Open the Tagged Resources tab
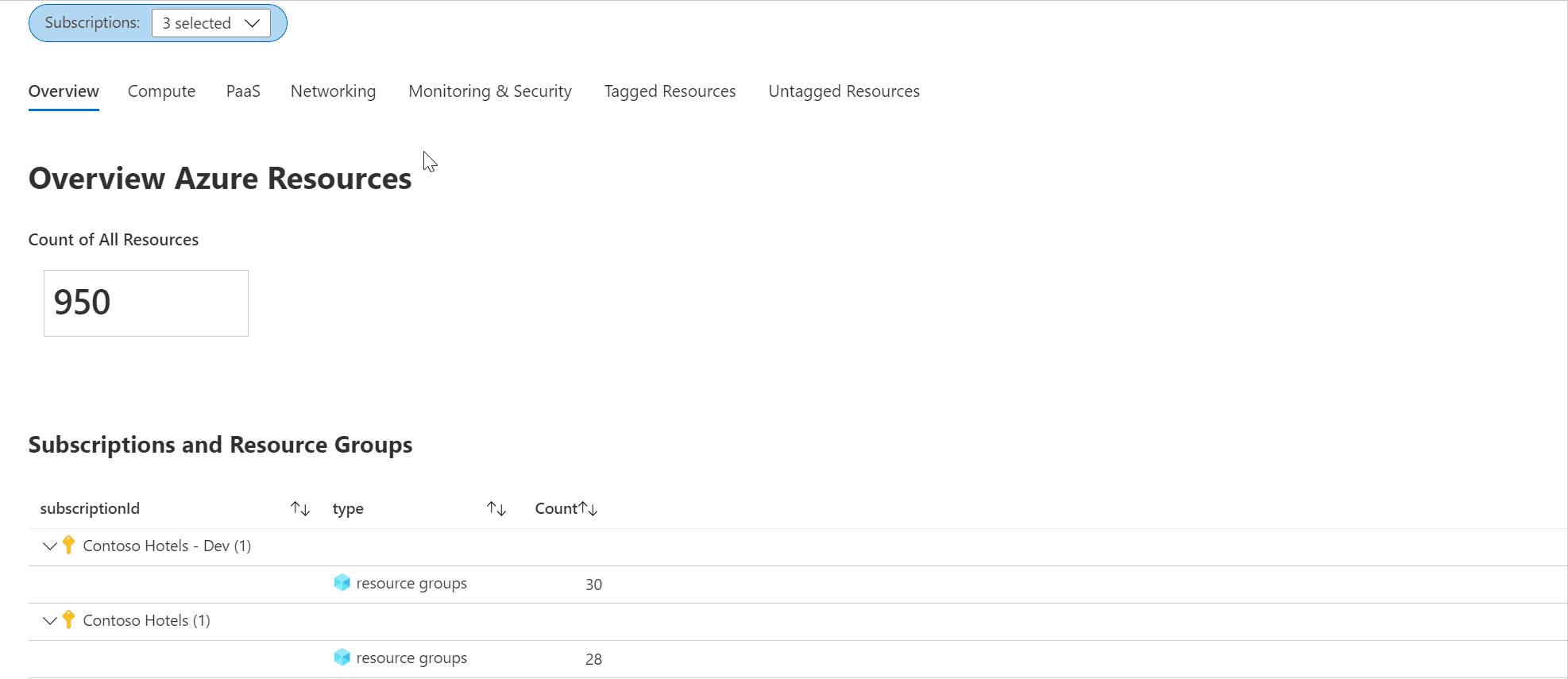The width and height of the screenshot is (1568, 679). (x=670, y=91)
